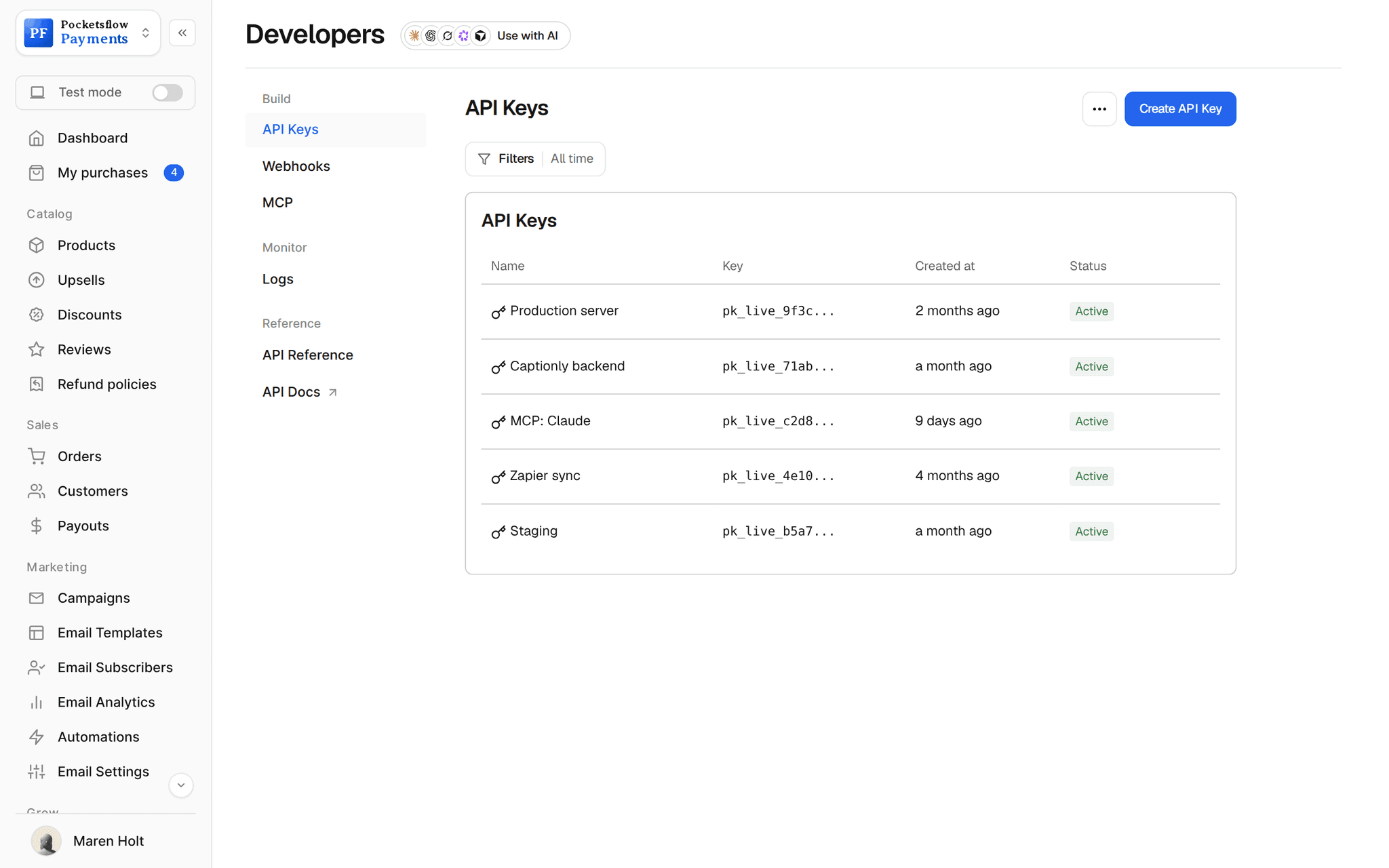The image size is (1389, 868).
Task: Open Payouts in the Sales section
Action: click(83, 526)
